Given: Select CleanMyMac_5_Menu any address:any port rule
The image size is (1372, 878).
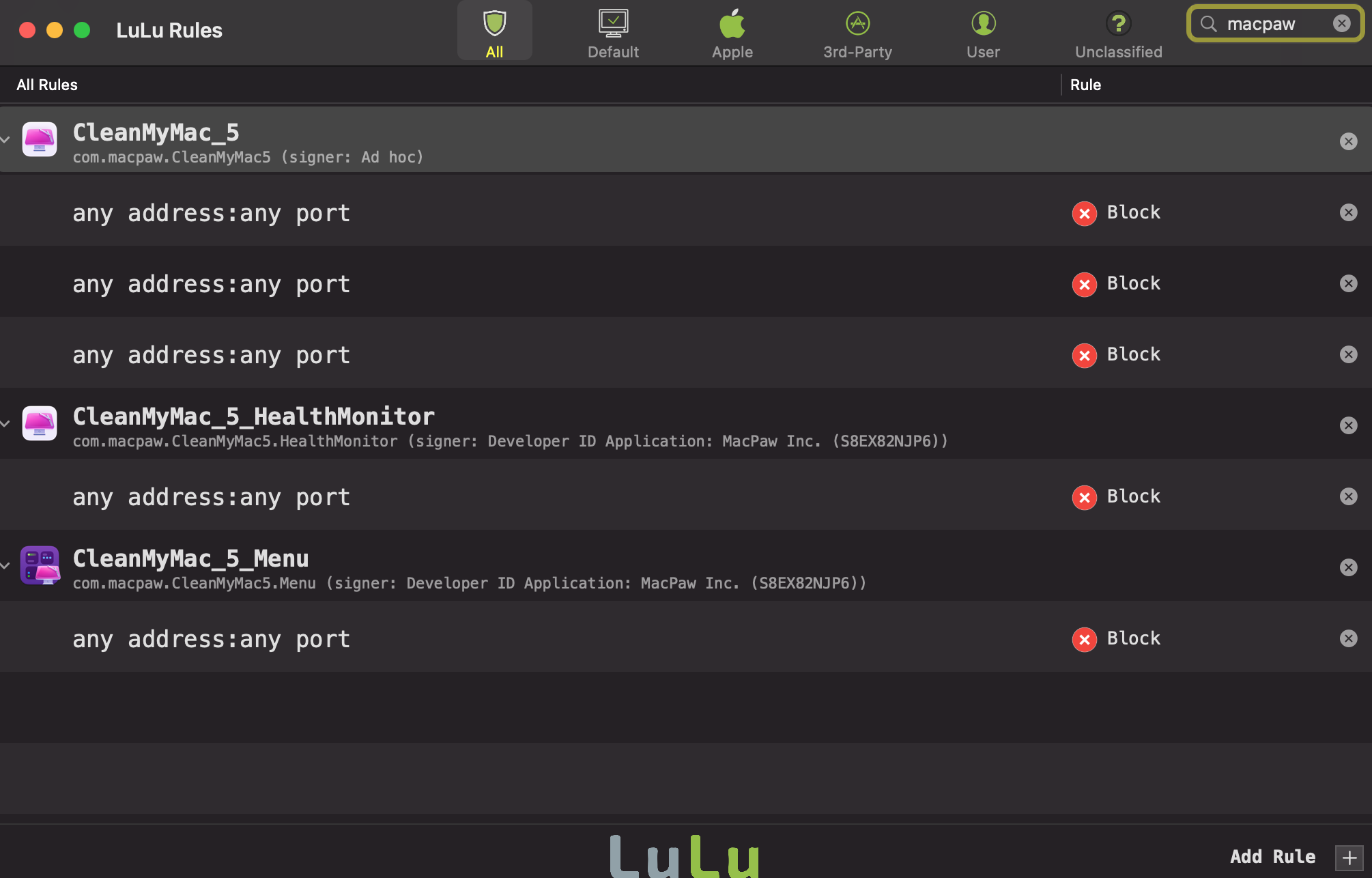Looking at the screenshot, I should click(x=211, y=639).
